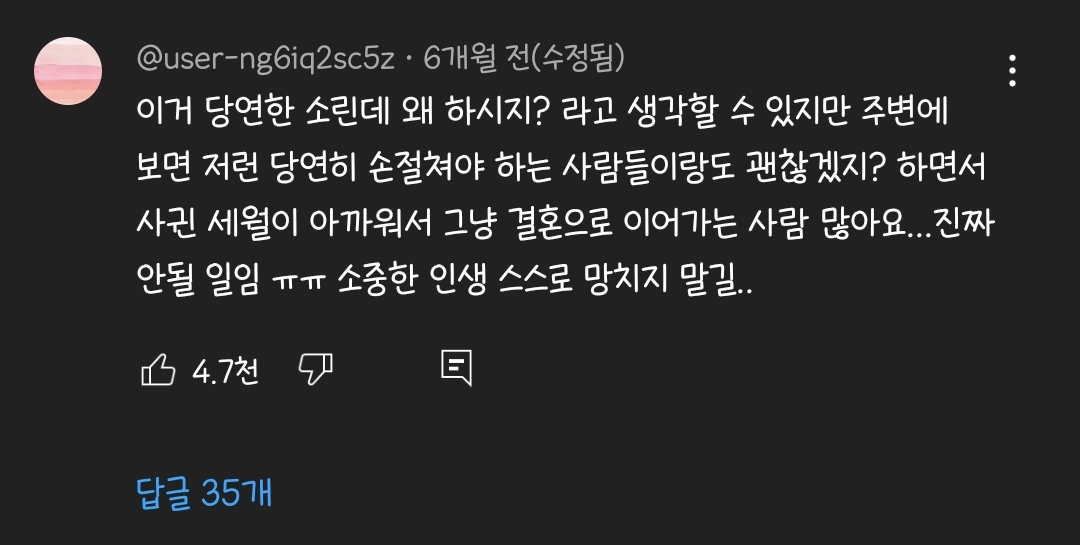Select comment line starting "사귄 세월이 아까워서"
The image size is (1080, 545).
(565, 225)
